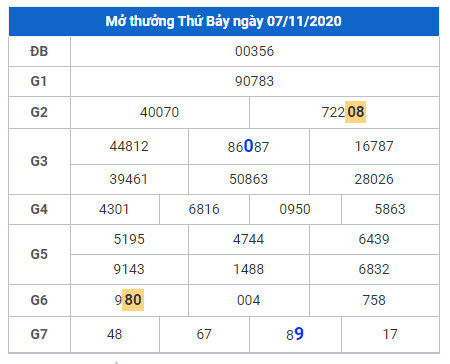Select G2 number 40070
The height and width of the screenshot is (364, 450).
pyautogui.click(x=159, y=112)
